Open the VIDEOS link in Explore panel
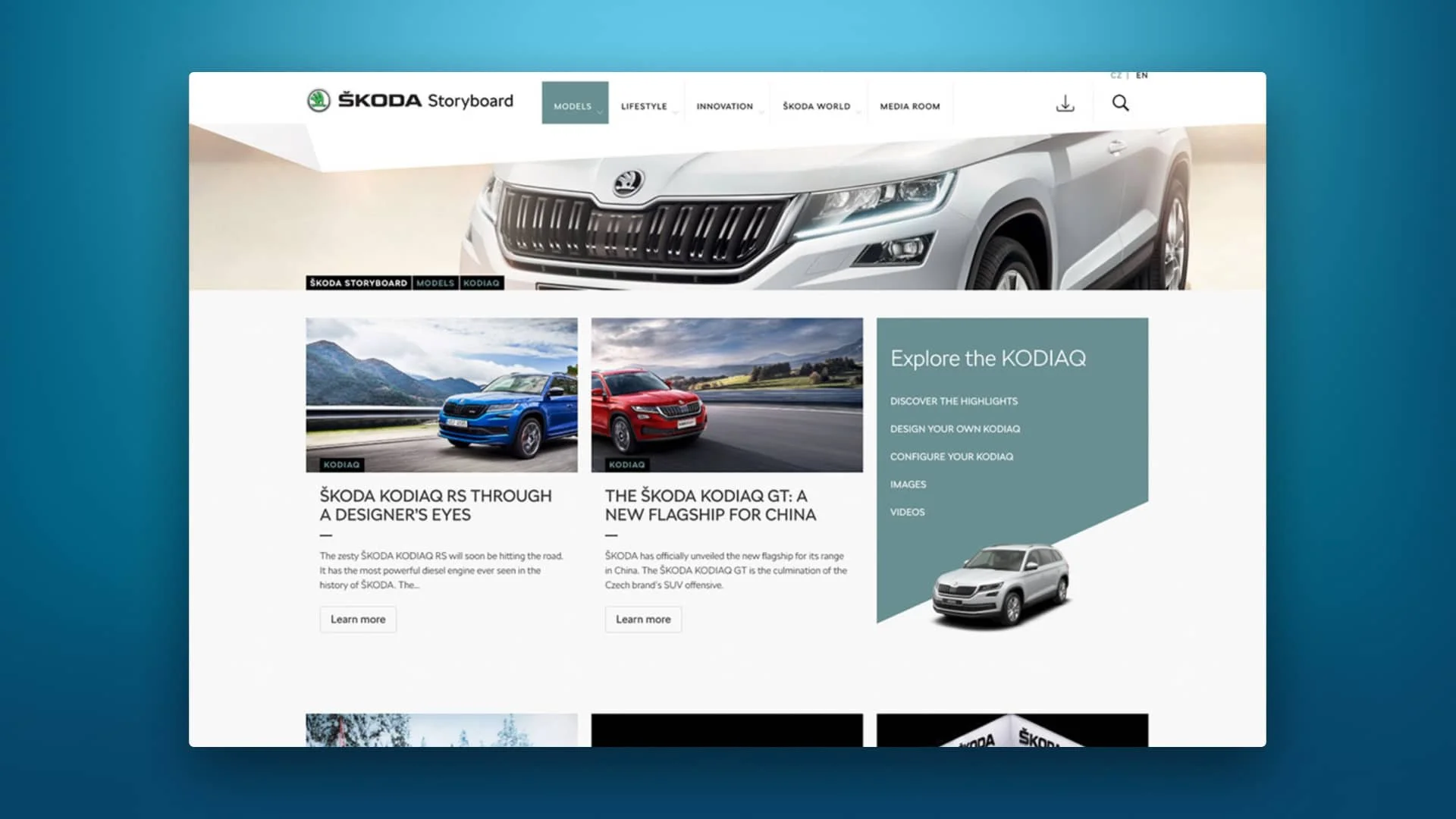This screenshot has height=819, width=1456. (908, 513)
